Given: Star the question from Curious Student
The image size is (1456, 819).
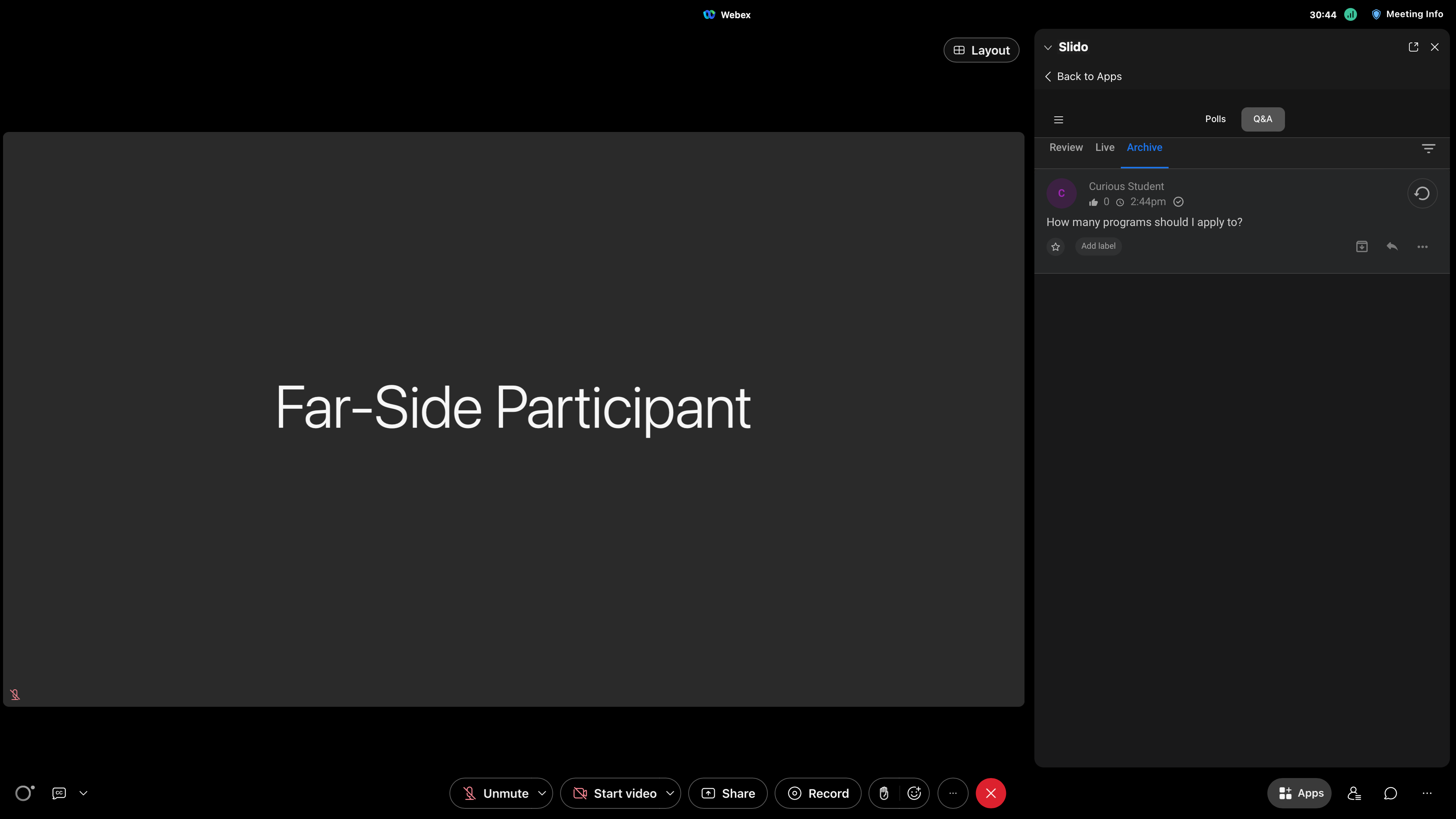Looking at the screenshot, I should tap(1055, 246).
